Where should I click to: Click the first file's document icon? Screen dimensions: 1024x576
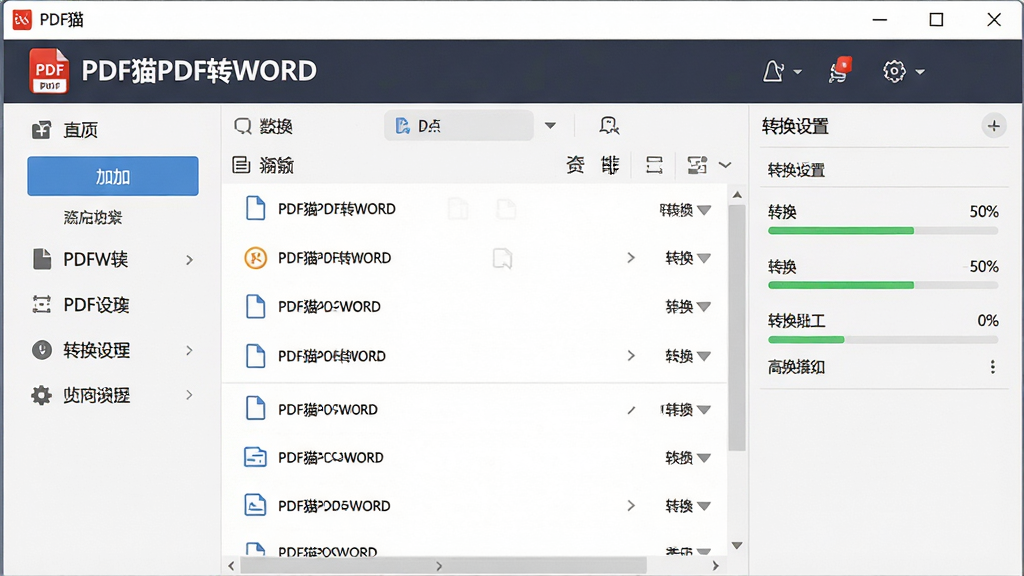(x=255, y=209)
